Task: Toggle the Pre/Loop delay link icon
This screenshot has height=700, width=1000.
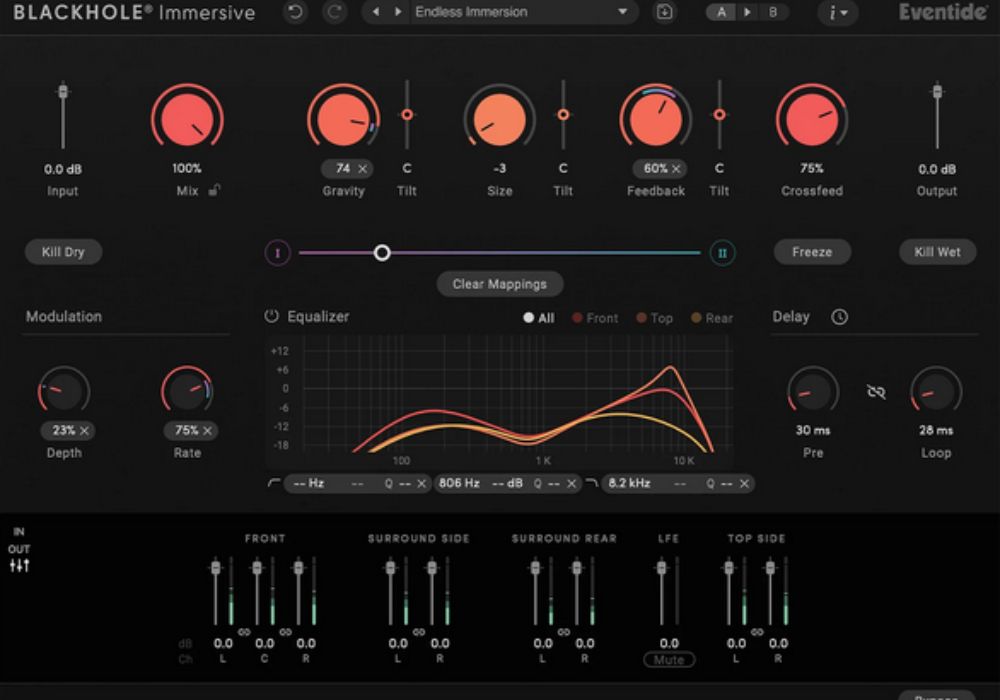Action: click(x=876, y=391)
